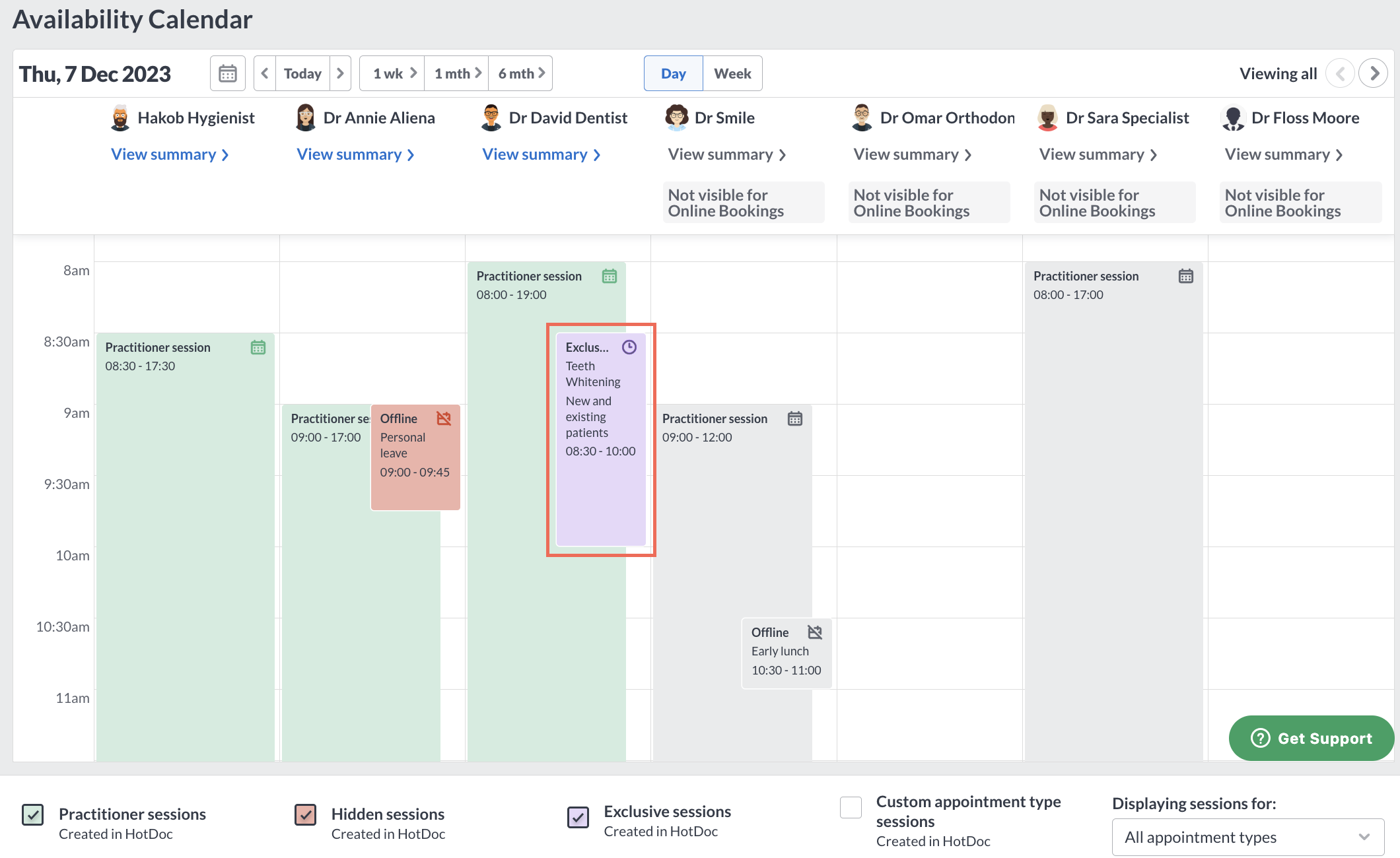This screenshot has width=1400, height=858.
Task: Open Early lunch offline block
Action: [787, 653]
